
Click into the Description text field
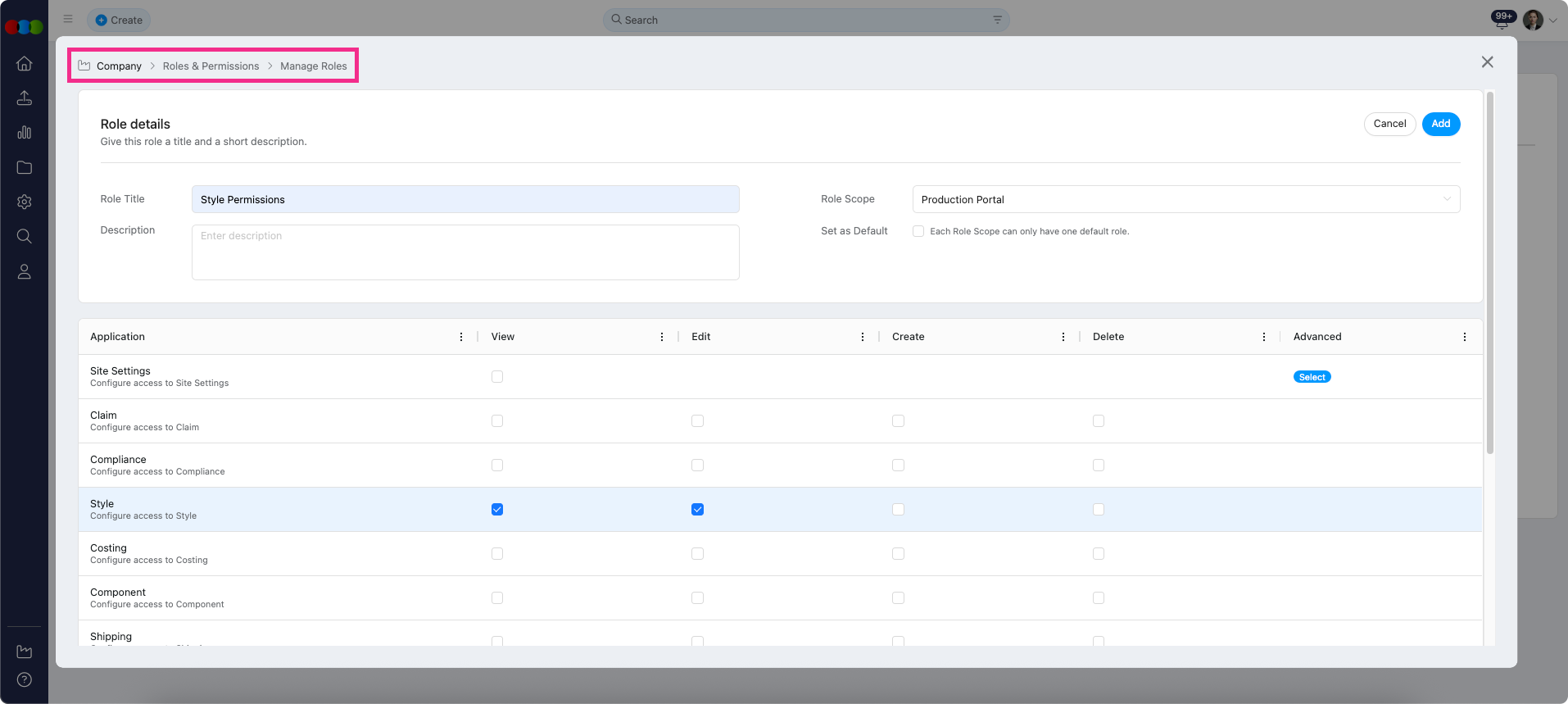click(465, 252)
